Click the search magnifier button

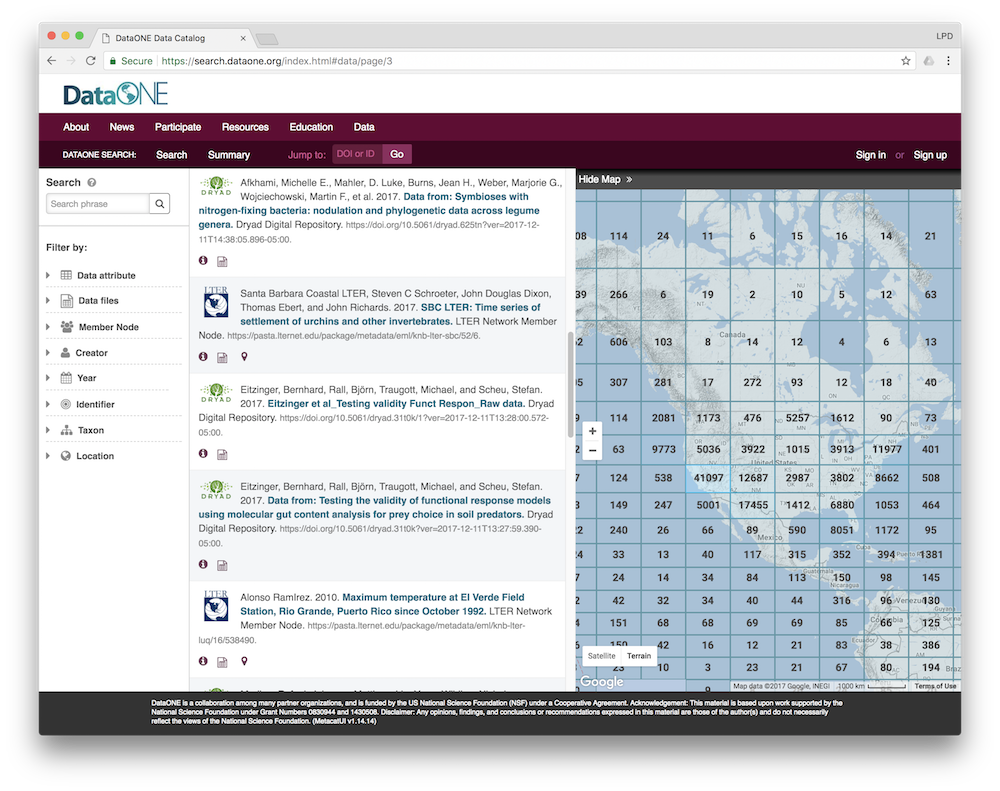[160, 204]
